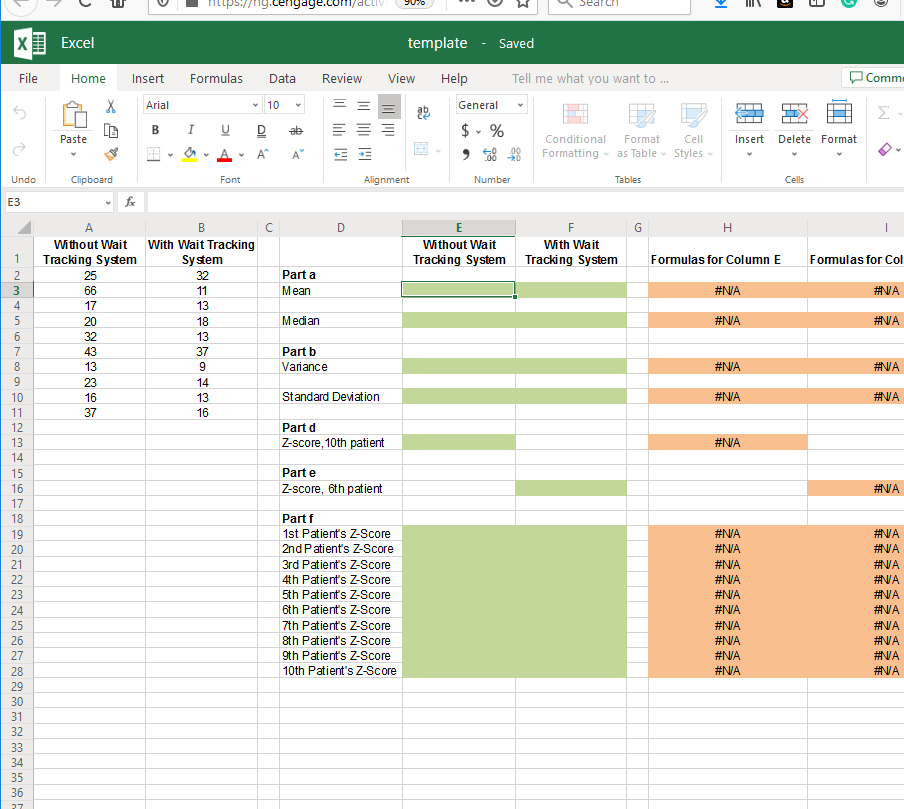Toggle Italic formatting

point(190,130)
